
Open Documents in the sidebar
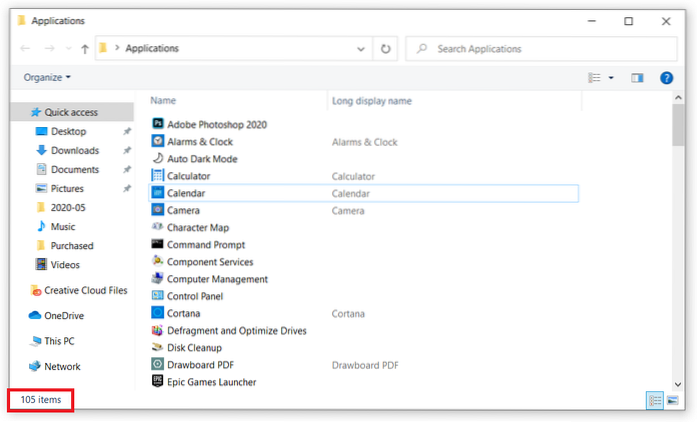click(75, 169)
